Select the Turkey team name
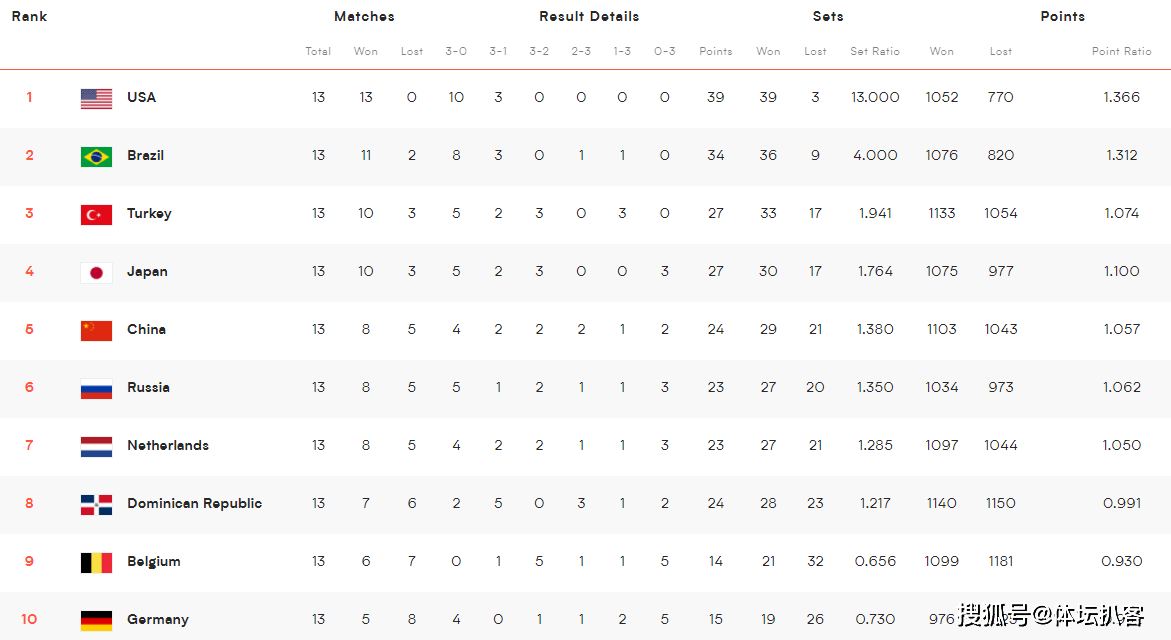1171x640 pixels. pyautogui.click(x=149, y=213)
